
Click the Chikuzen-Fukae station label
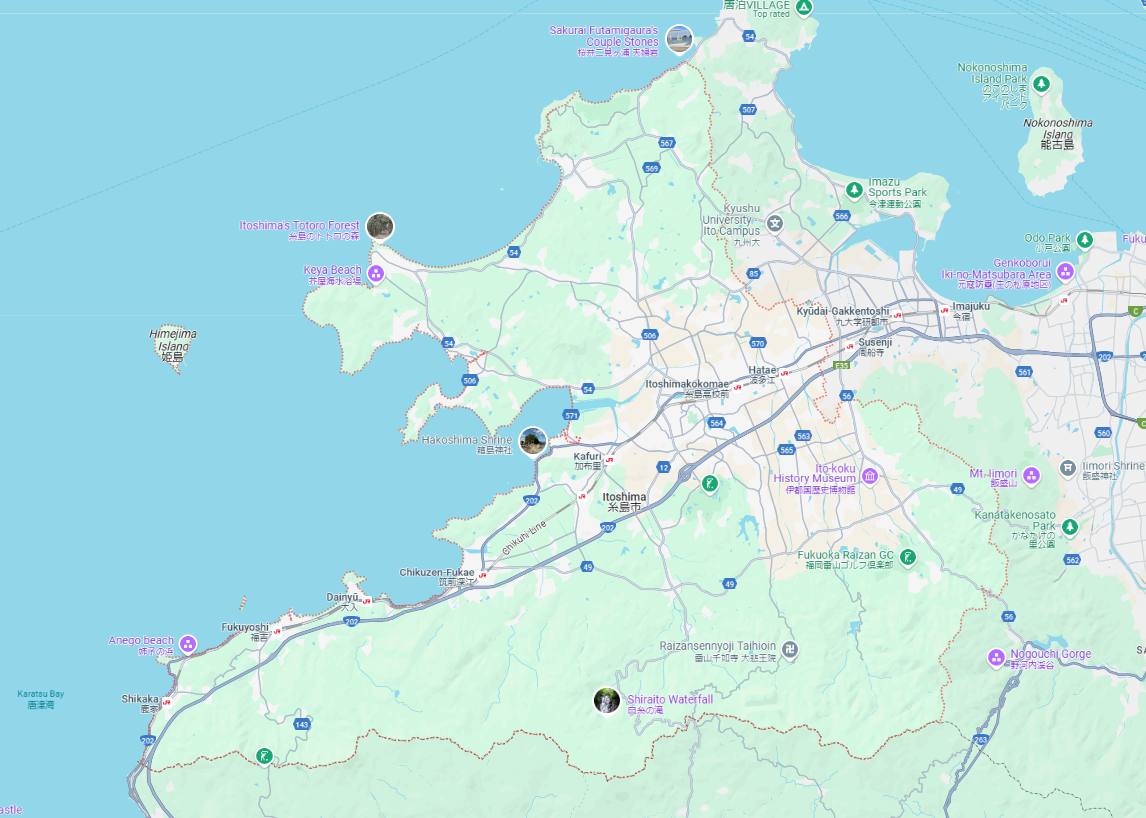tap(437, 573)
